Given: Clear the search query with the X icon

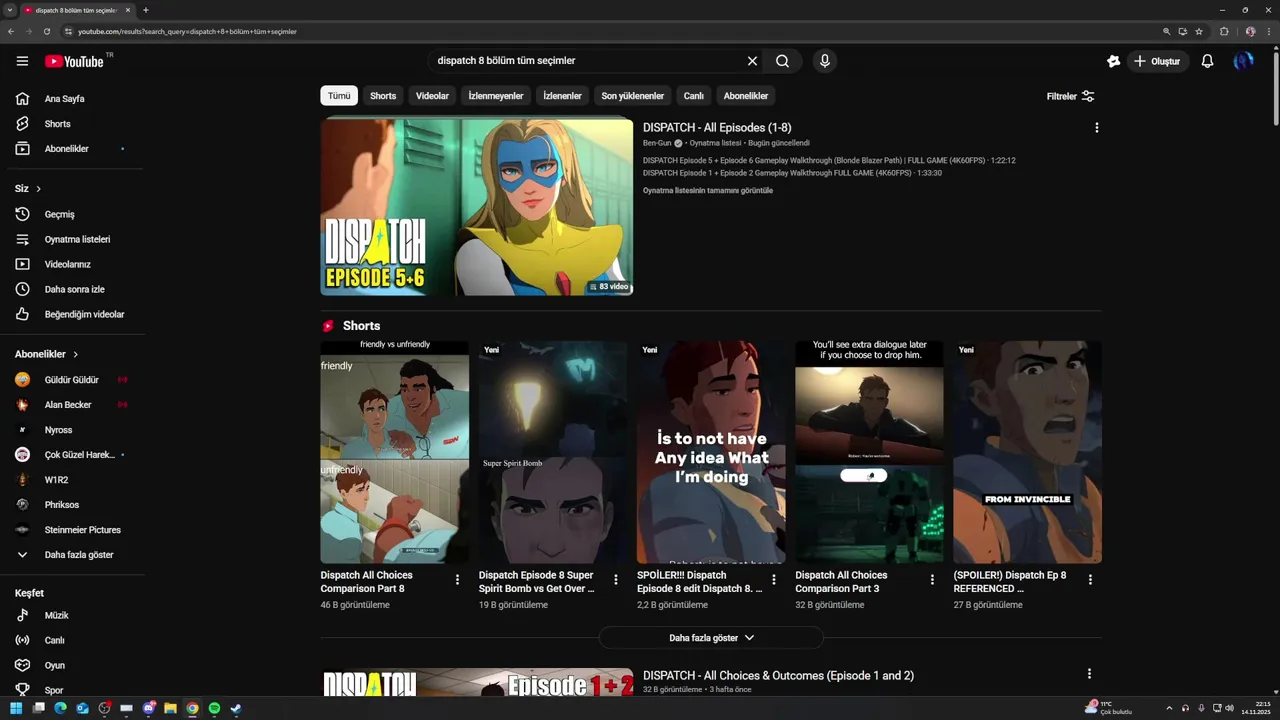Looking at the screenshot, I should pos(752,61).
